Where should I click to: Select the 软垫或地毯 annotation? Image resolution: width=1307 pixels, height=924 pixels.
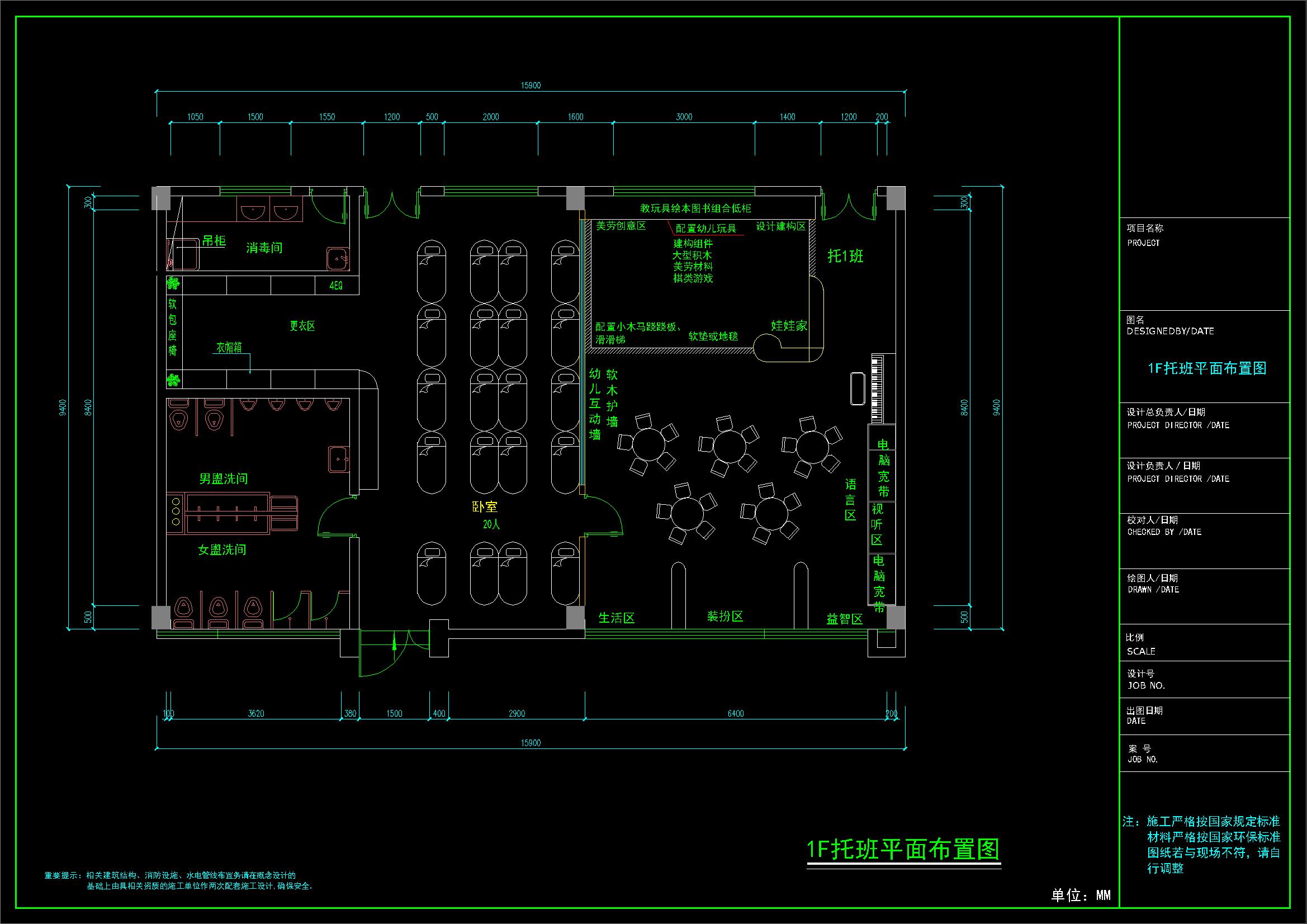pyautogui.click(x=713, y=336)
